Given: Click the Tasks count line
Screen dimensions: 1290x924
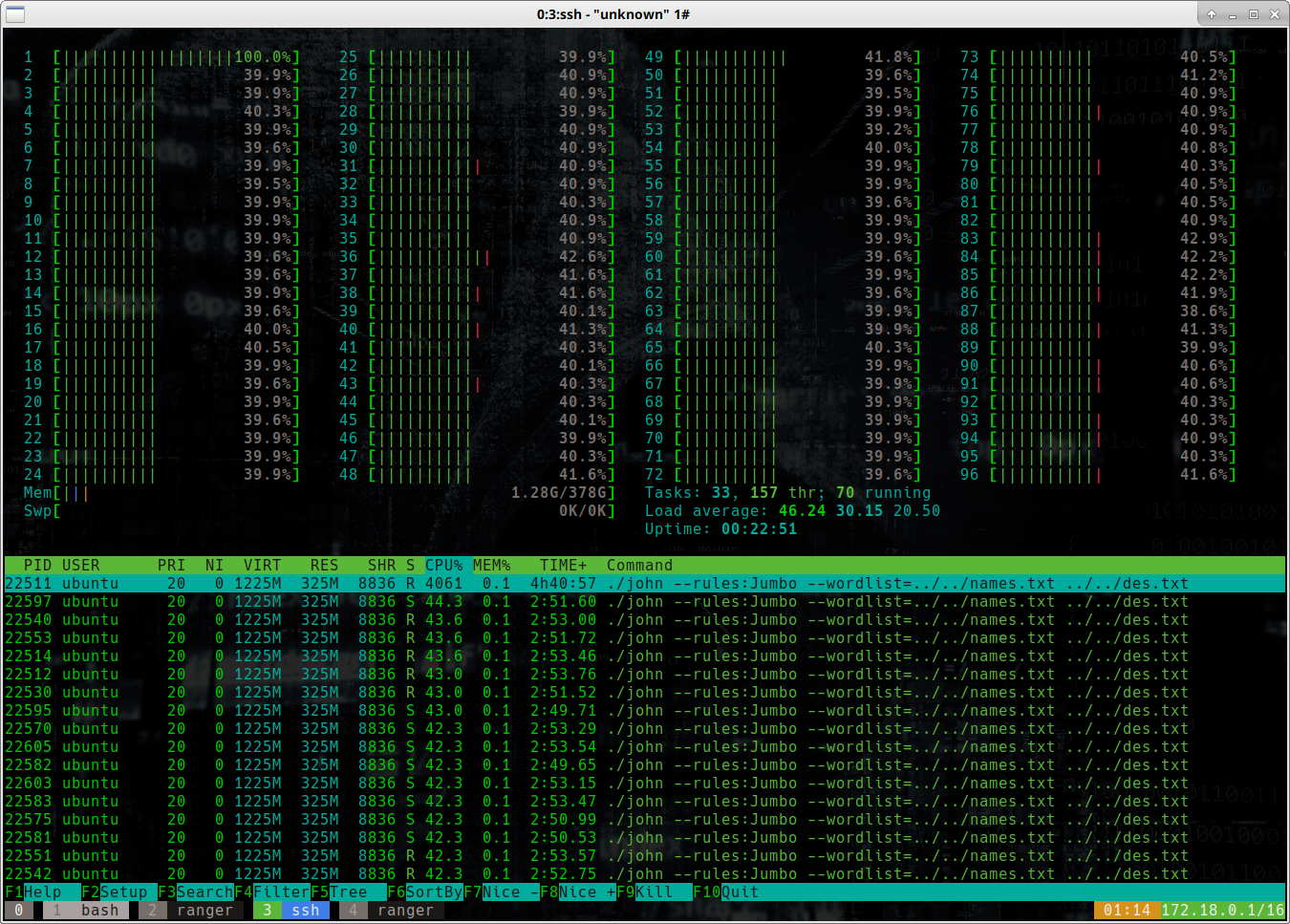Looking at the screenshot, I should click(787, 493).
